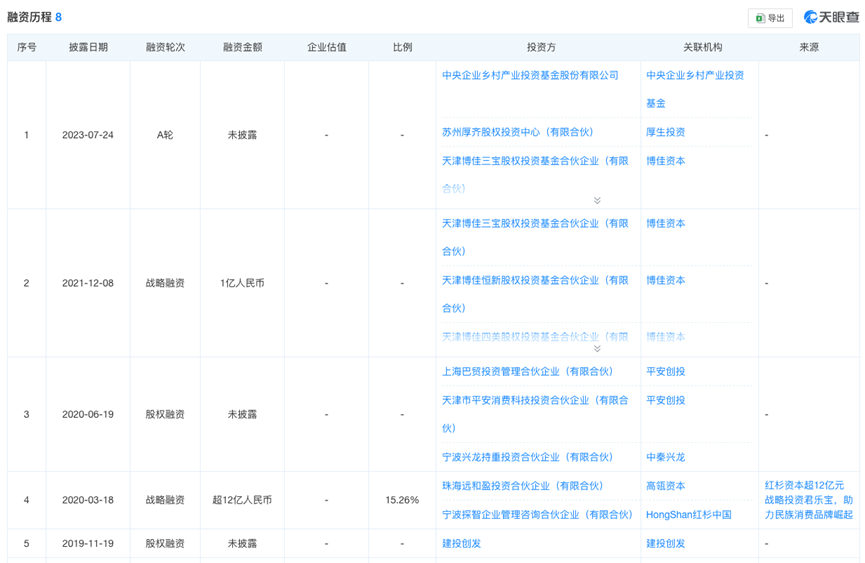Open 博佳资本 institution link in row 1

(665, 161)
